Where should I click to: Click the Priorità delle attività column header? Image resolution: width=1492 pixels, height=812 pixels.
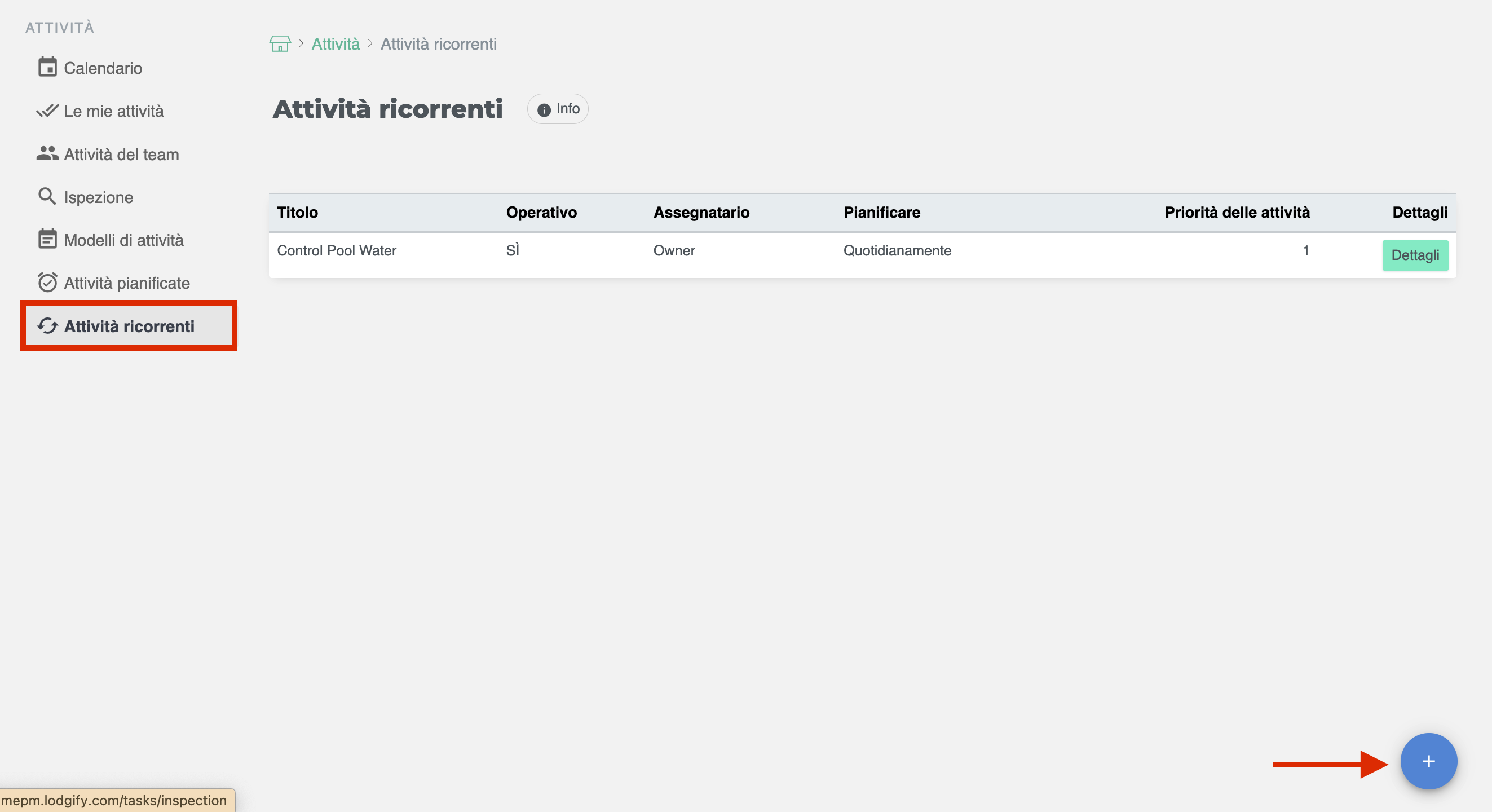click(x=1237, y=213)
